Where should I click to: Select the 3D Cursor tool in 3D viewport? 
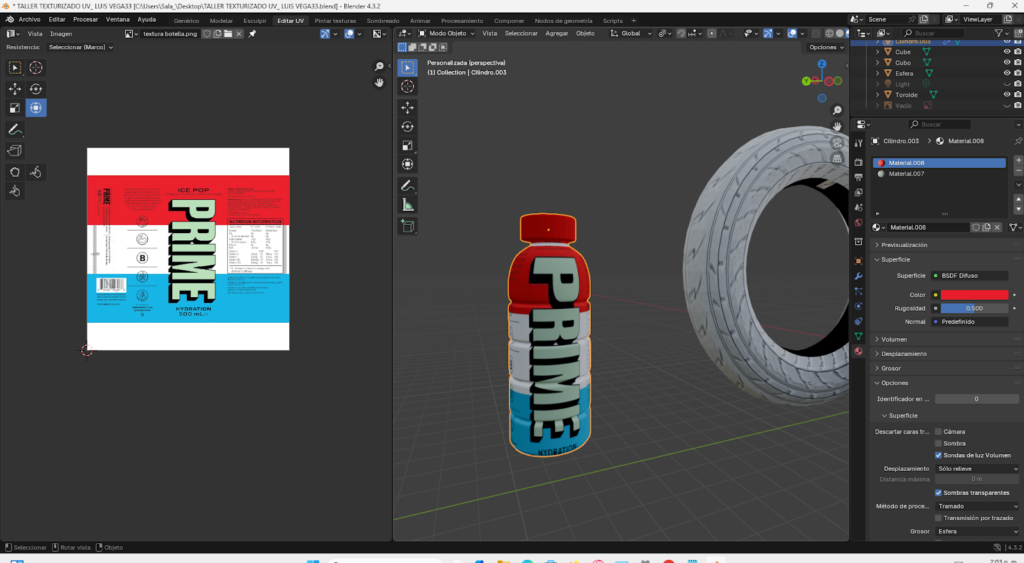408,86
